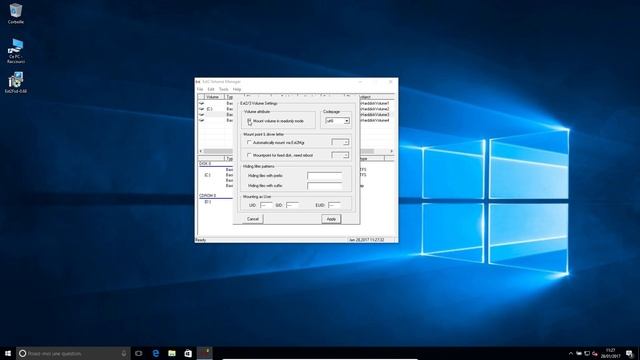This screenshot has height=360, width=640.
Task: Open the Windows Start menu
Action: pos(8,353)
